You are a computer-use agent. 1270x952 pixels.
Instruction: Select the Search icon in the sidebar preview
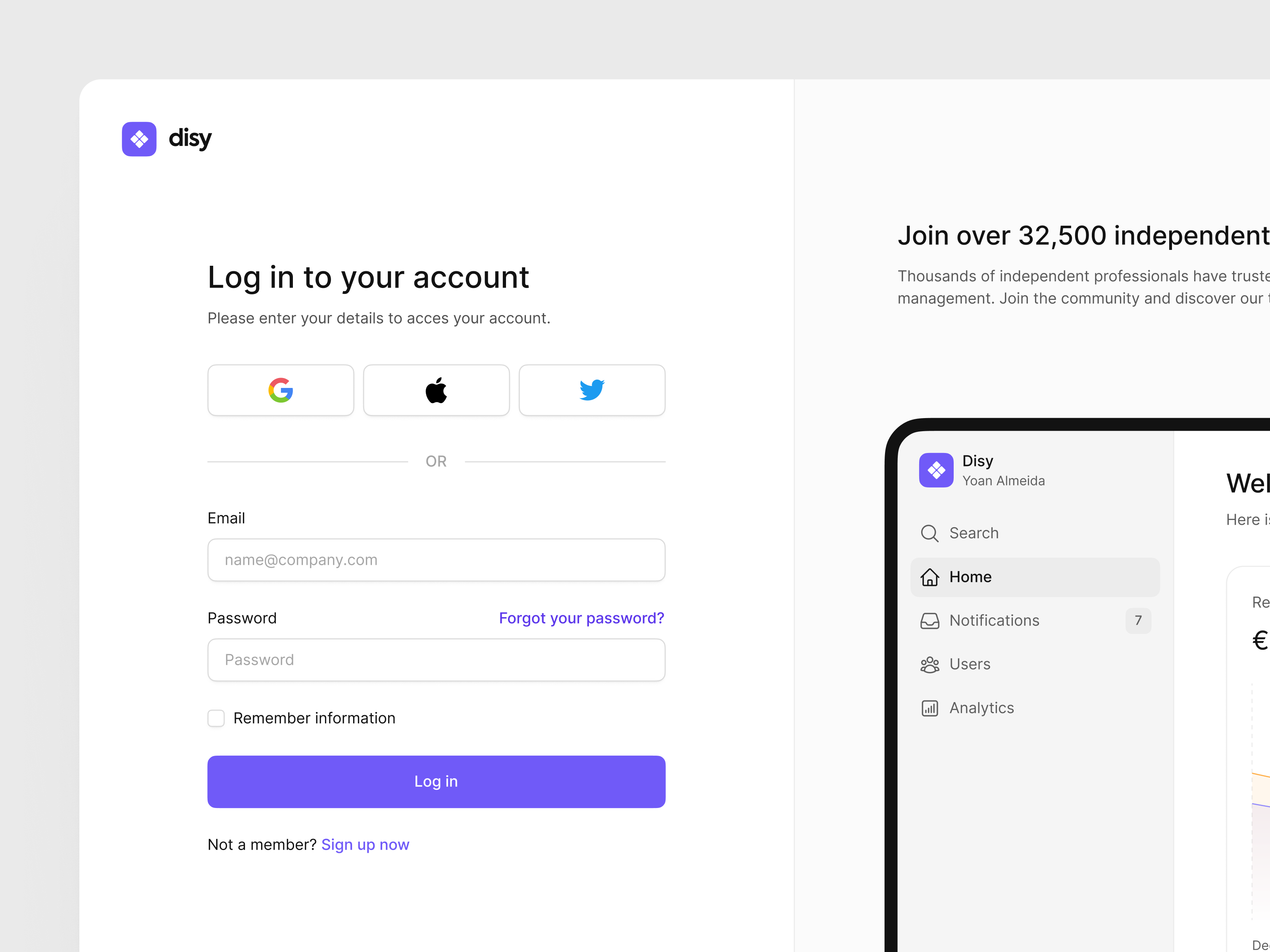929,532
